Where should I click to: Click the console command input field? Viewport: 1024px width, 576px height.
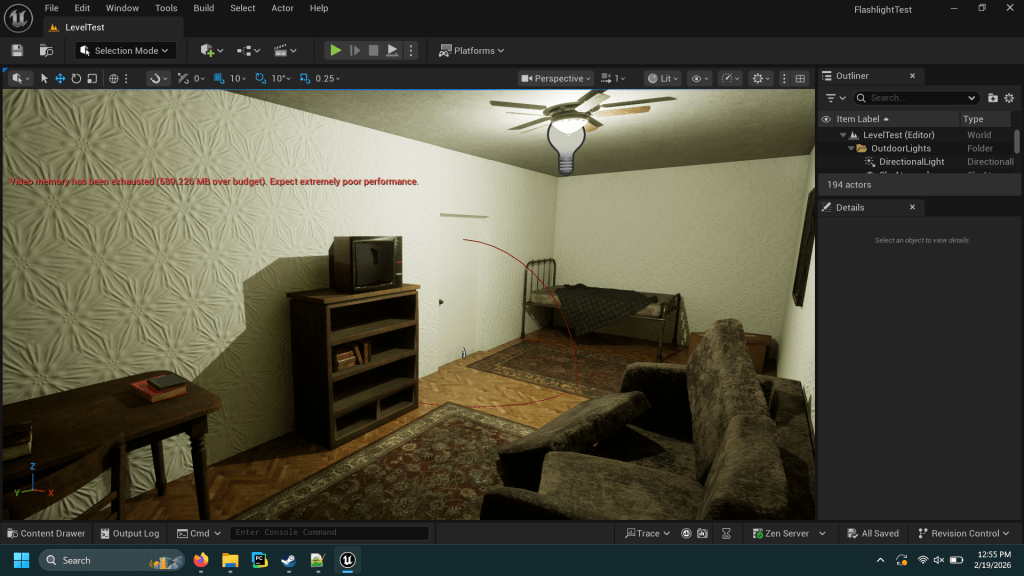(x=328, y=533)
